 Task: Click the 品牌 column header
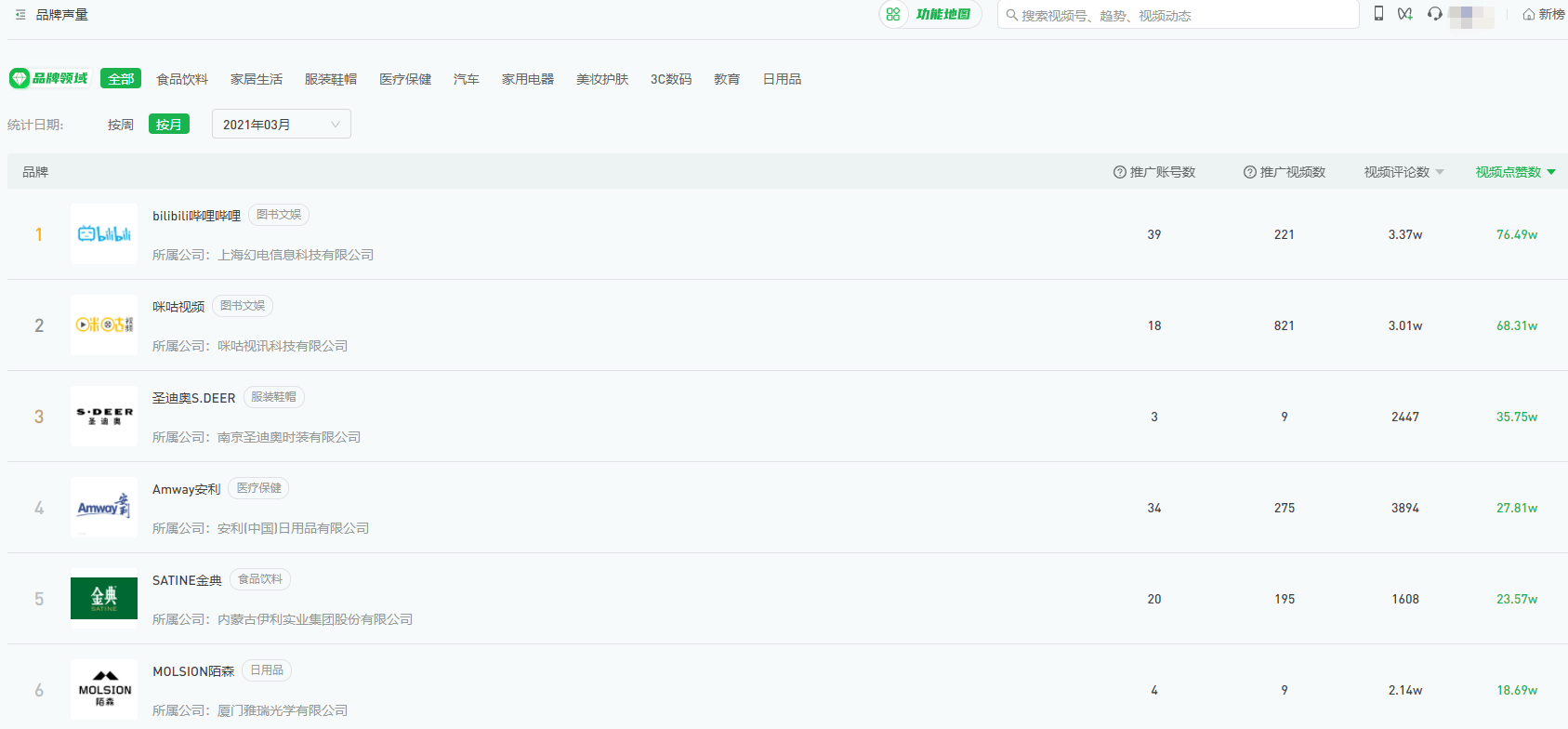[35, 172]
